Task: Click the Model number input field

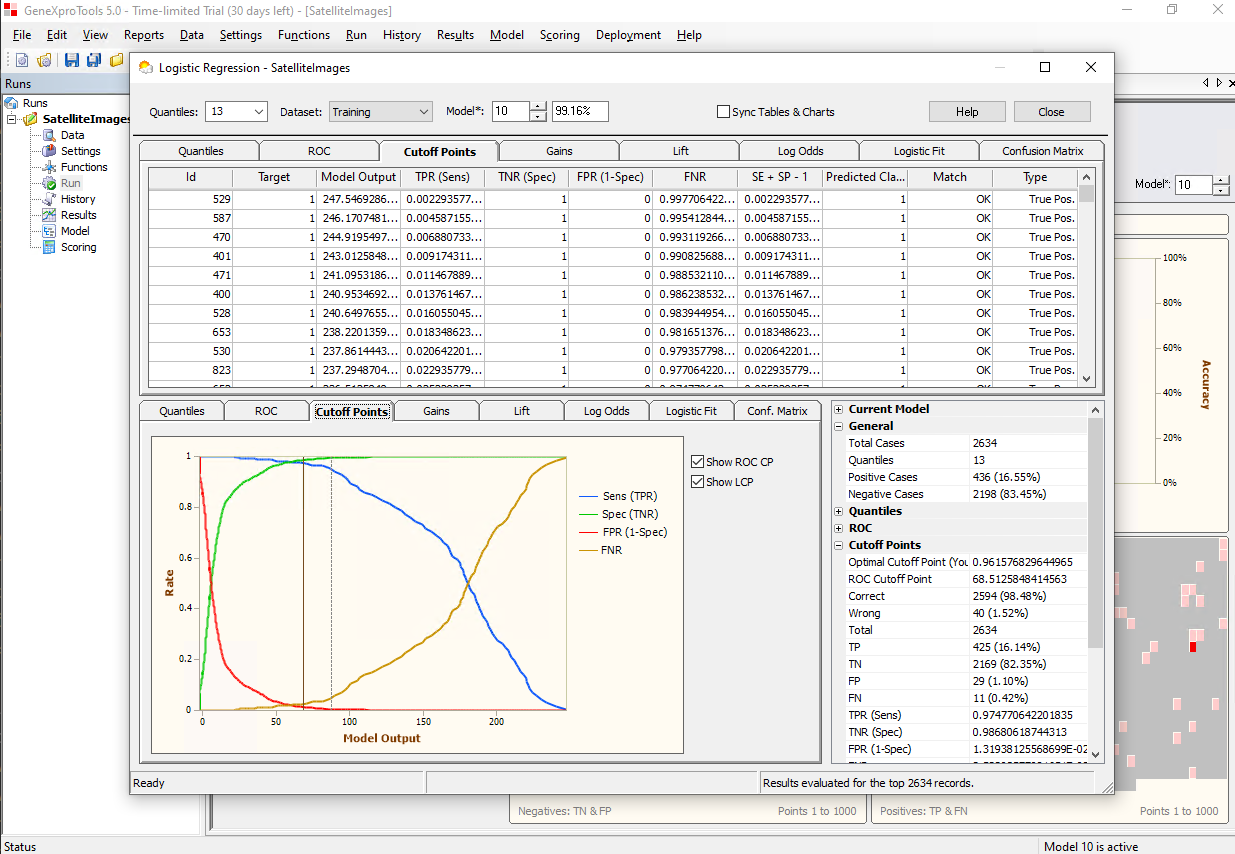Action: 509,112
